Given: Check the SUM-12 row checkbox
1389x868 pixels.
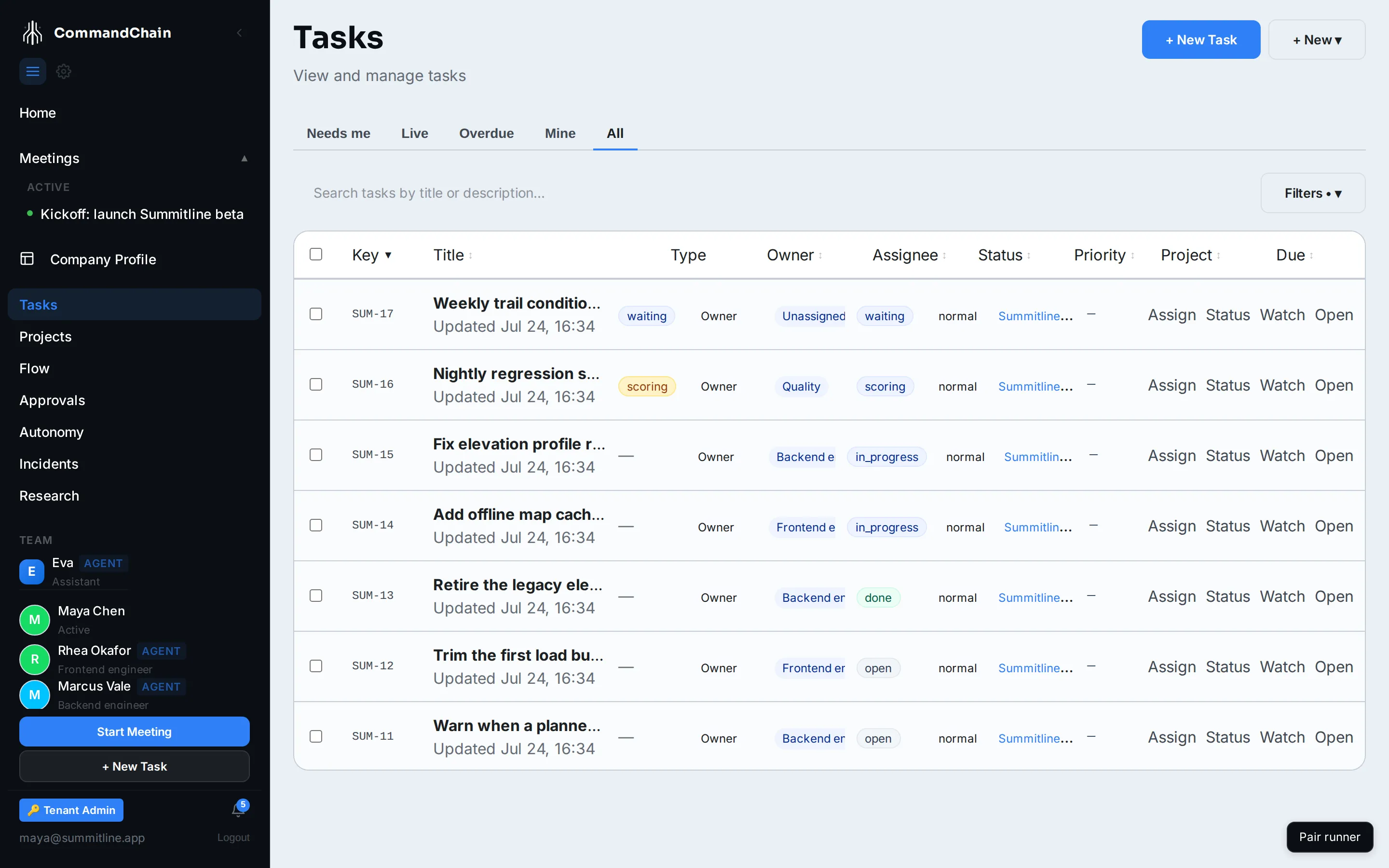Looking at the screenshot, I should [x=316, y=665].
